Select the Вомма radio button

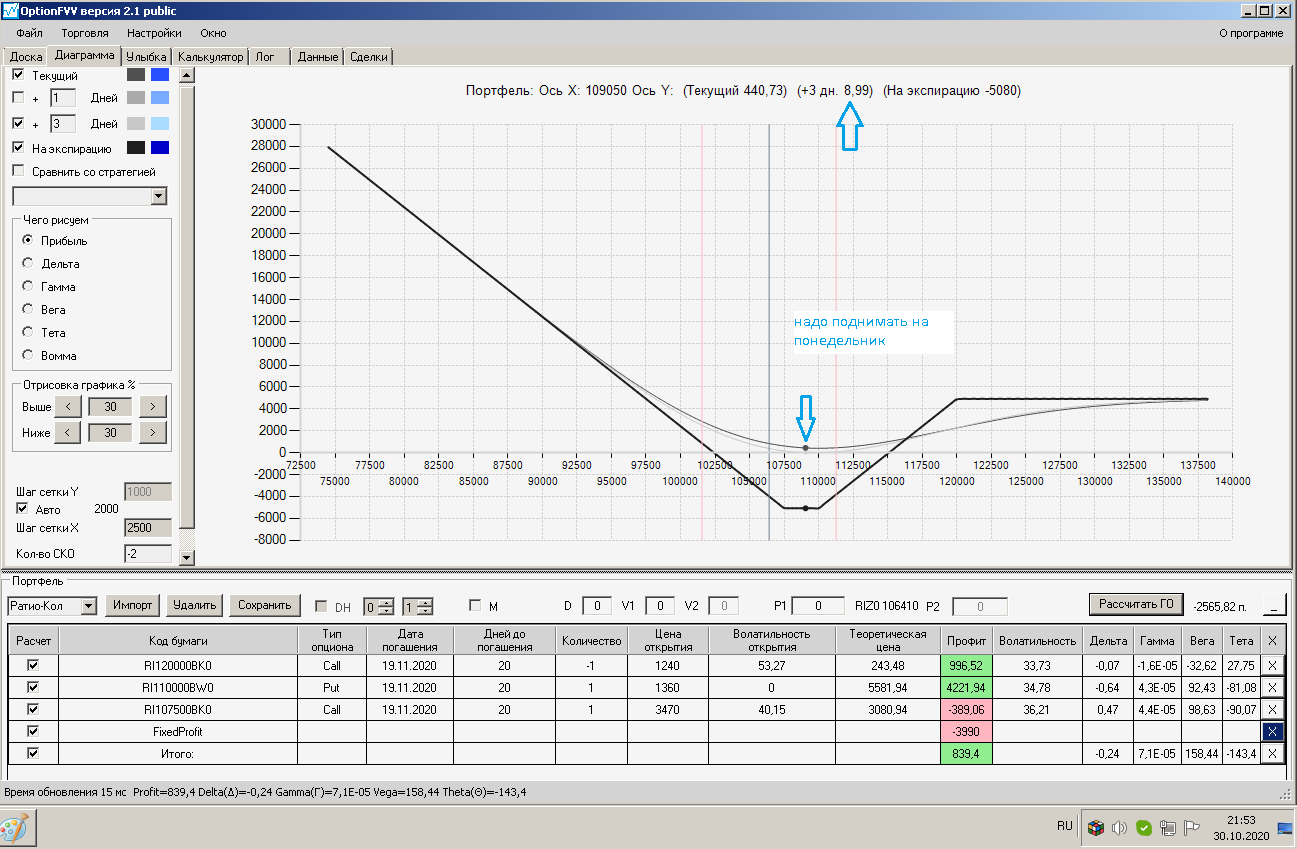tap(28, 356)
